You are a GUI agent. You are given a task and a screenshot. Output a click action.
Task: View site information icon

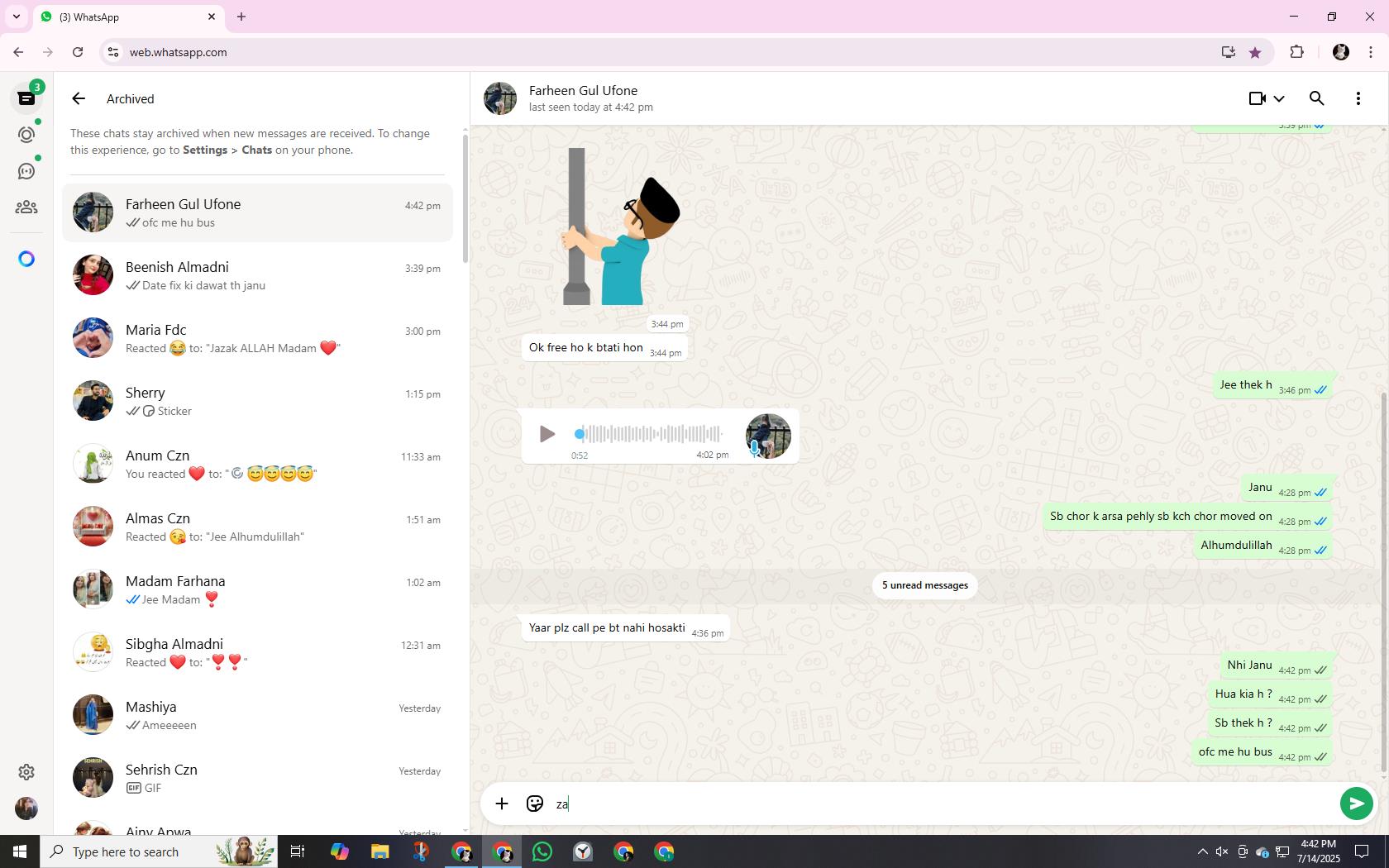point(114,52)
